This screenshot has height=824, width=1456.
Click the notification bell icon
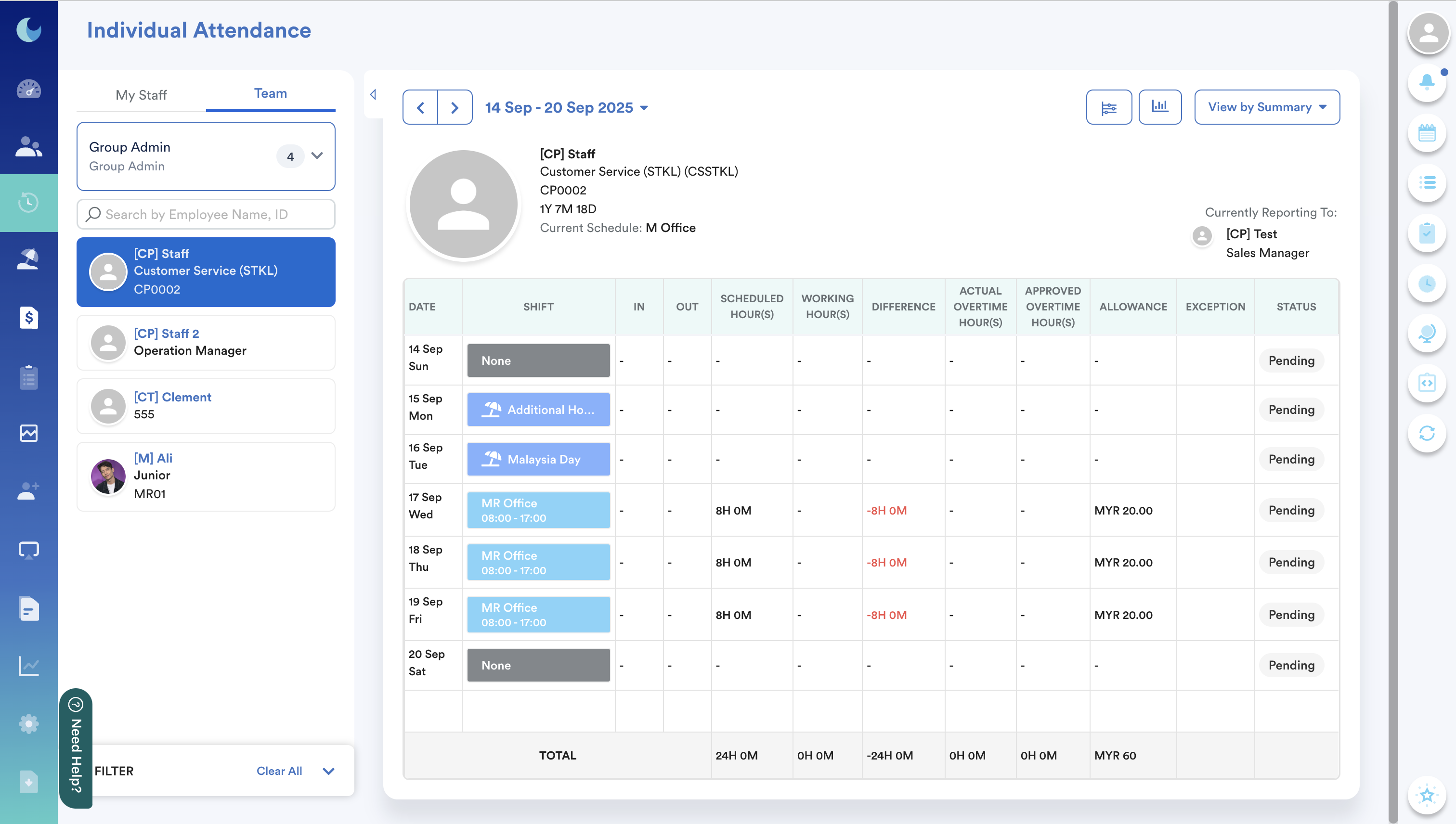click(x=1427, y=83)
